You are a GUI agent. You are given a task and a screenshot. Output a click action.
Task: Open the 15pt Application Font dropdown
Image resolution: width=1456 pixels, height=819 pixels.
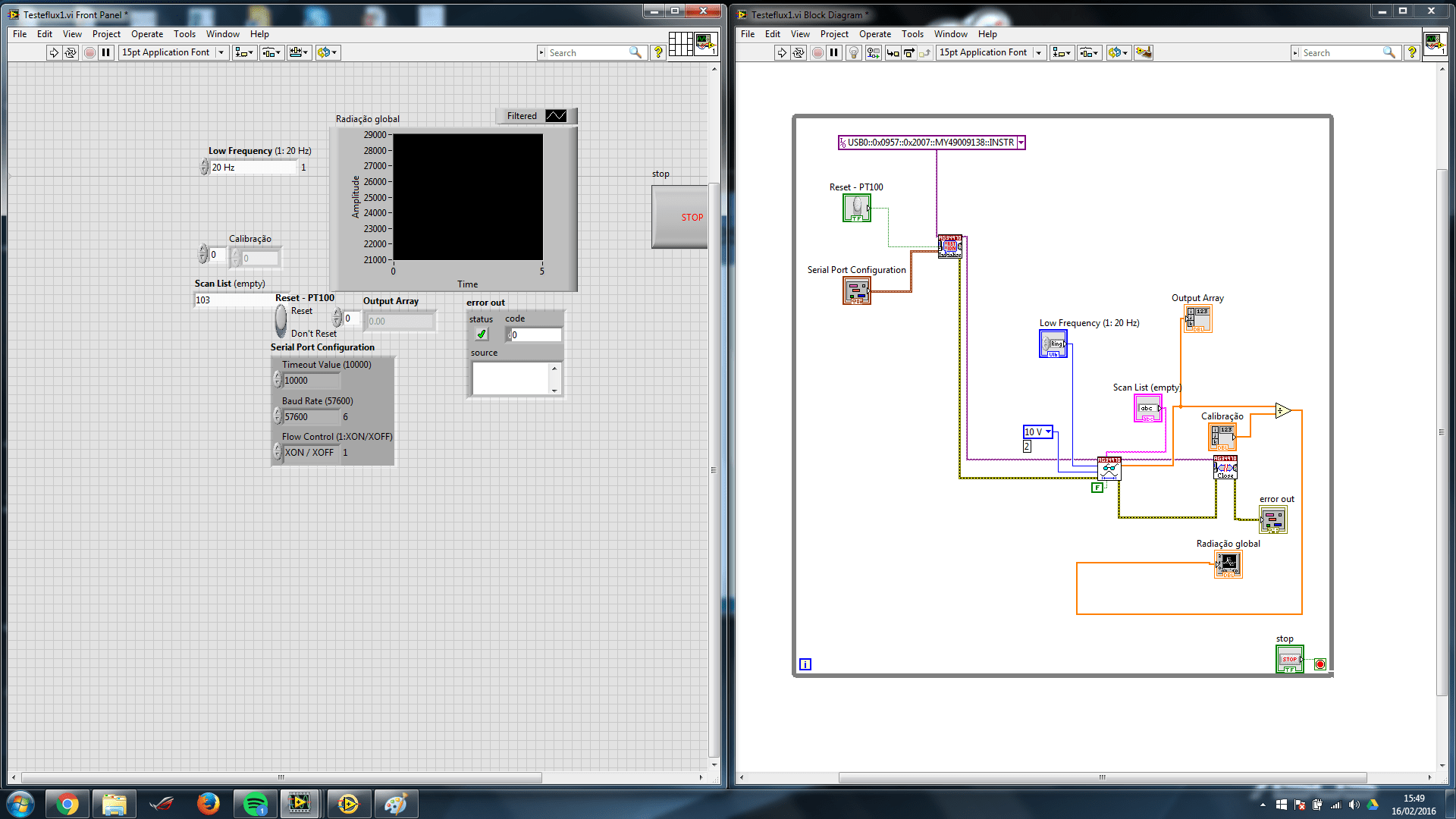pos(220,52)
